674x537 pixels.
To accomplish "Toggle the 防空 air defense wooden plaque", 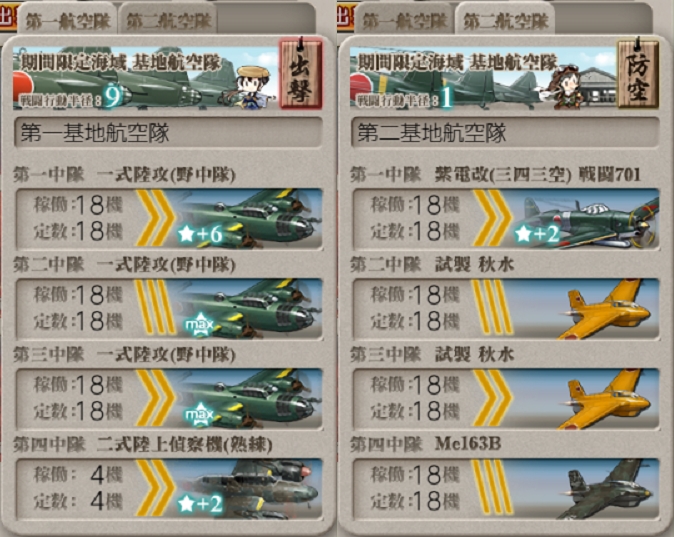I will point(638,74).
